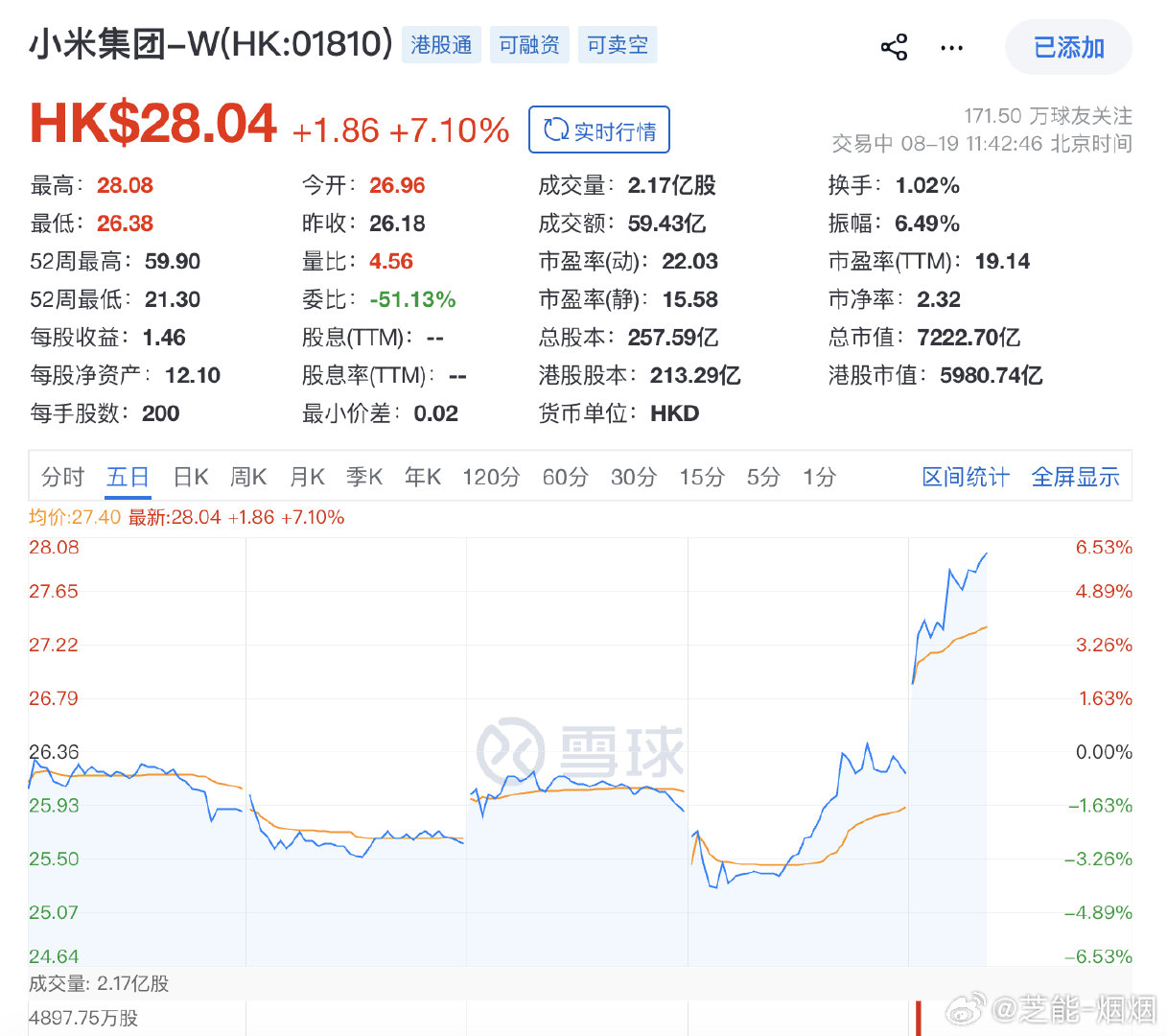The height and width of the screenshot is (1036, 1167).
Task: Select the 60分 interval tab
Action: [565, 477]
